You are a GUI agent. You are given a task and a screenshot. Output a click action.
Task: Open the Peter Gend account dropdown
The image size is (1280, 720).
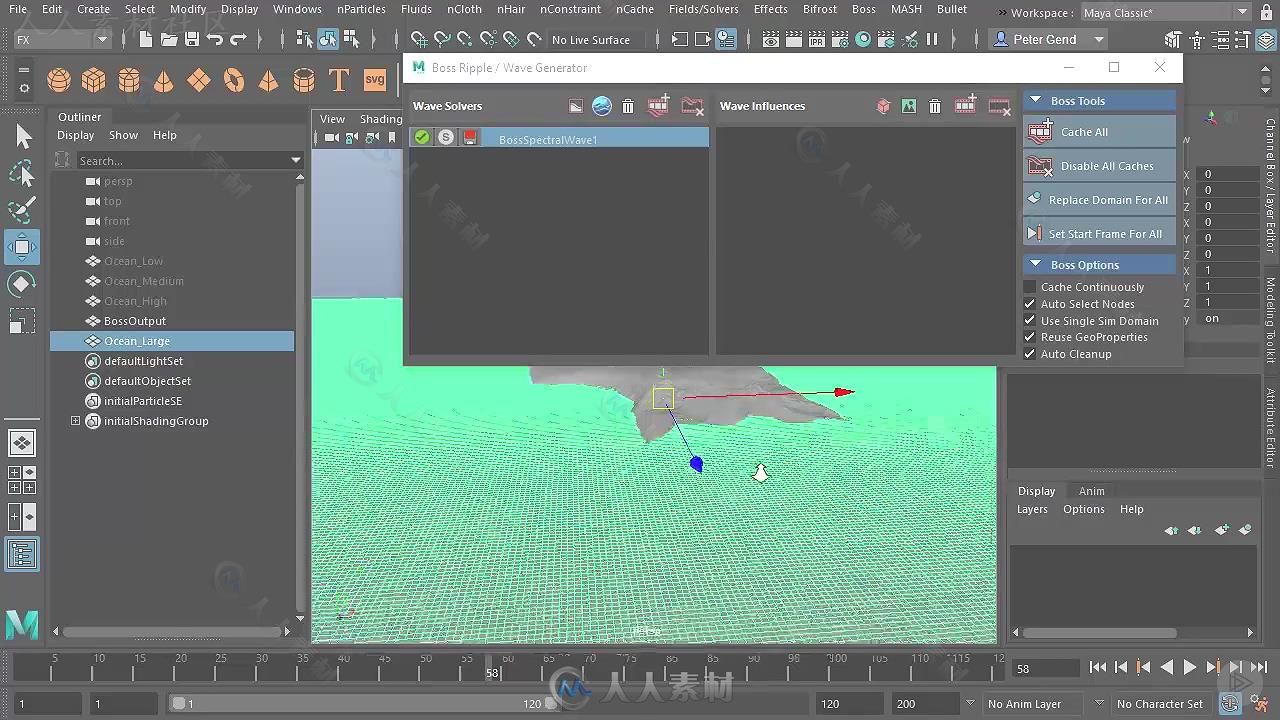(x=1049, y=39)
